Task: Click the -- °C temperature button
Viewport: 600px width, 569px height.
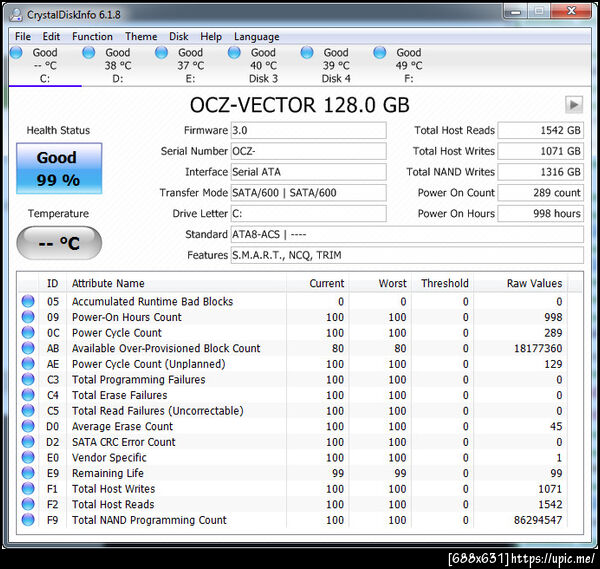Action: [59, 243]
